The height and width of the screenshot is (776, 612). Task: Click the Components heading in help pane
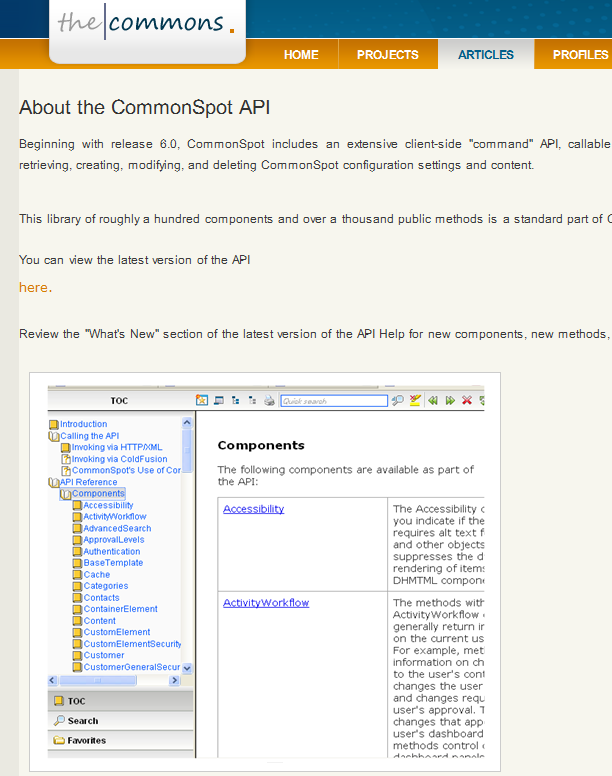point(261,445)
